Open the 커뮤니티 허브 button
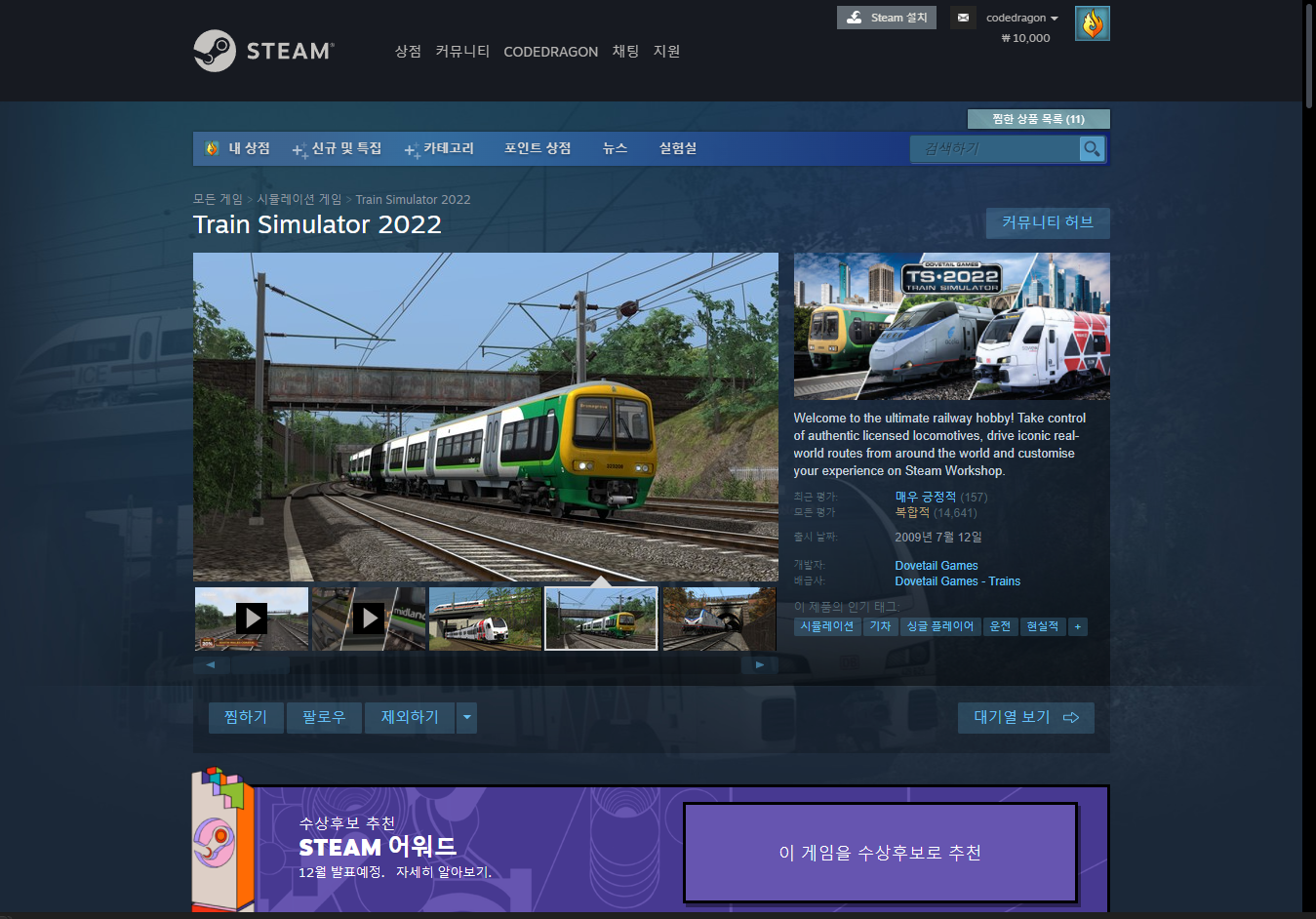Screen dimensions: 1316x919 1048,222
